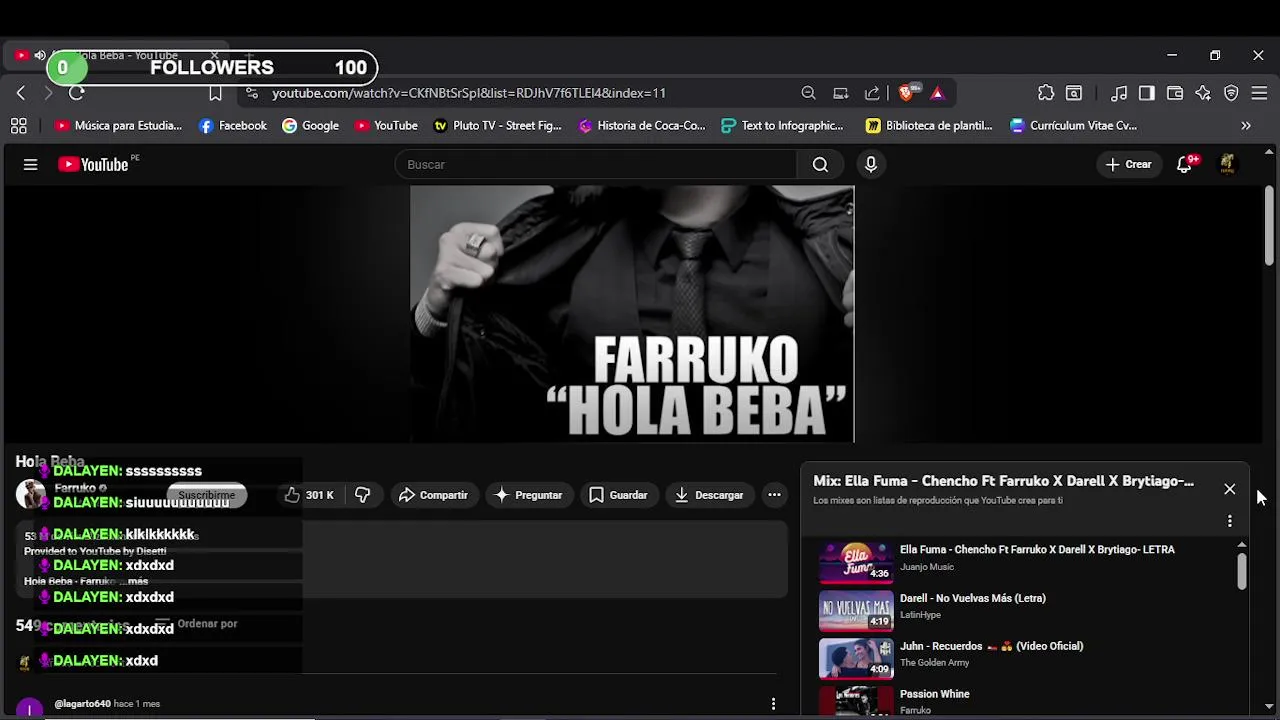
Task: Open @lagarto640 commenter profile
Action: point(83,704)
